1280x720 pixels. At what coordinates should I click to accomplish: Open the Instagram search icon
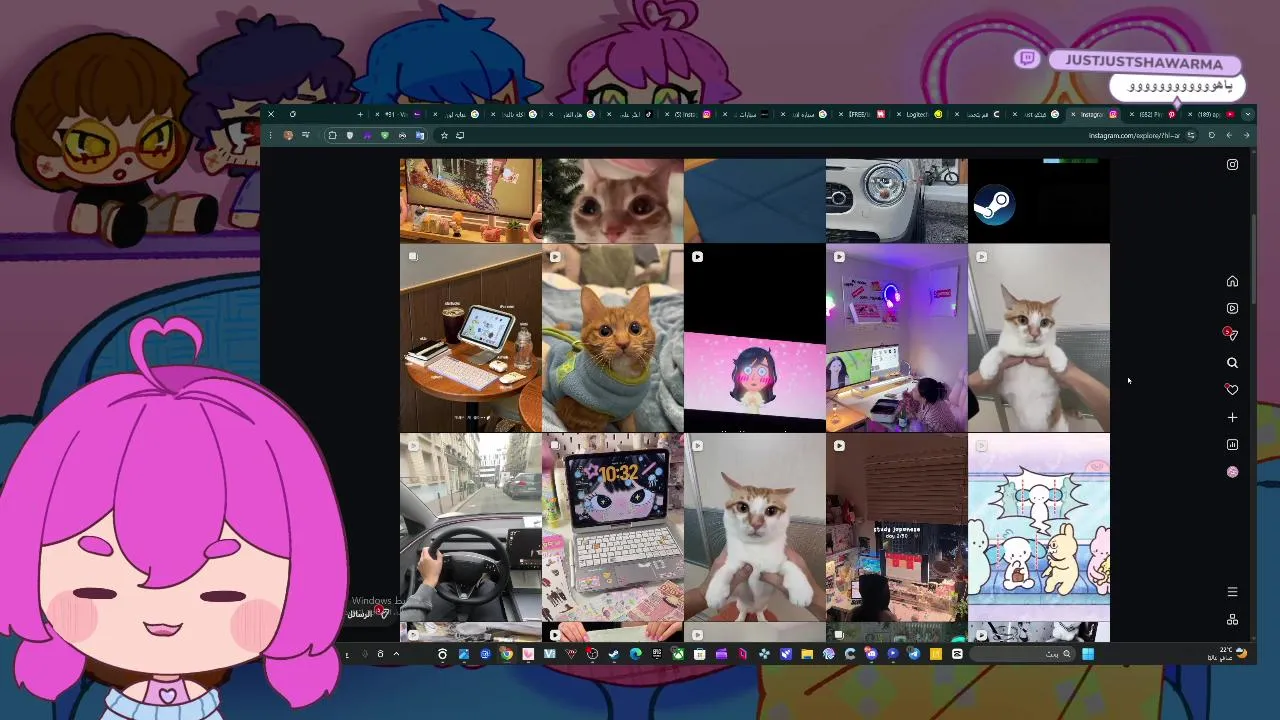pyautogui.click(x=1232, y=363)
